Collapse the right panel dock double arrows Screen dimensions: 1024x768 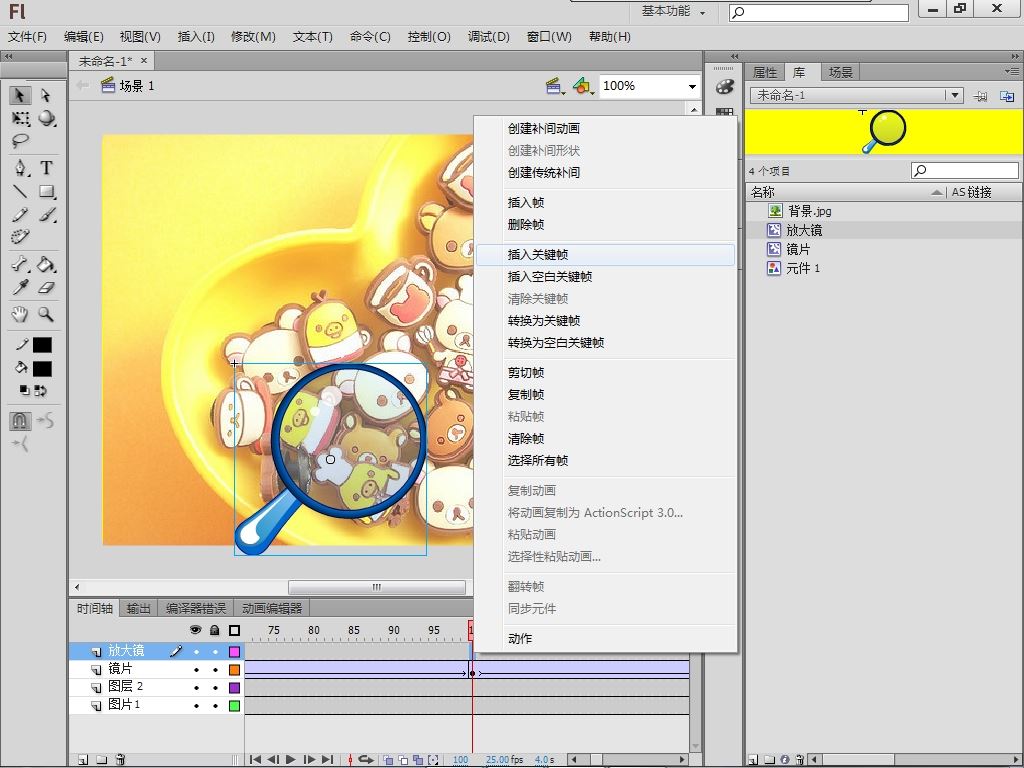(x=1016, y=56)
